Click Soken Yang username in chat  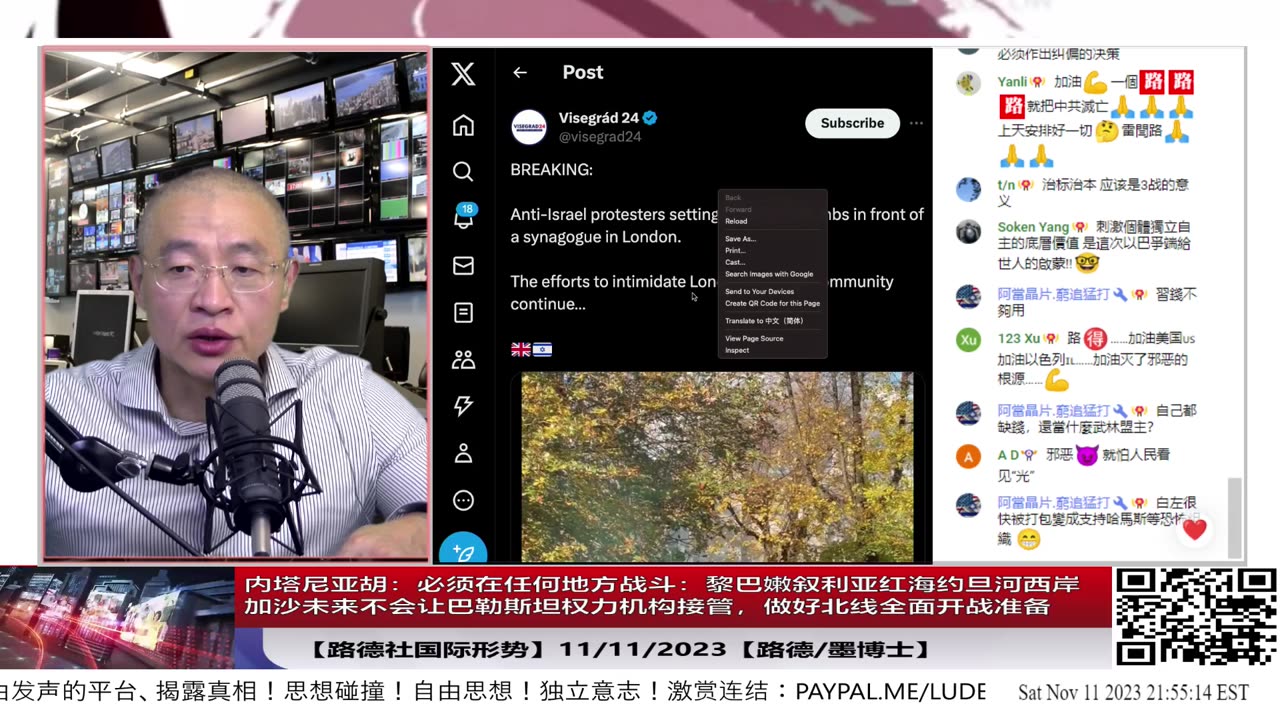coord(1033,227)
